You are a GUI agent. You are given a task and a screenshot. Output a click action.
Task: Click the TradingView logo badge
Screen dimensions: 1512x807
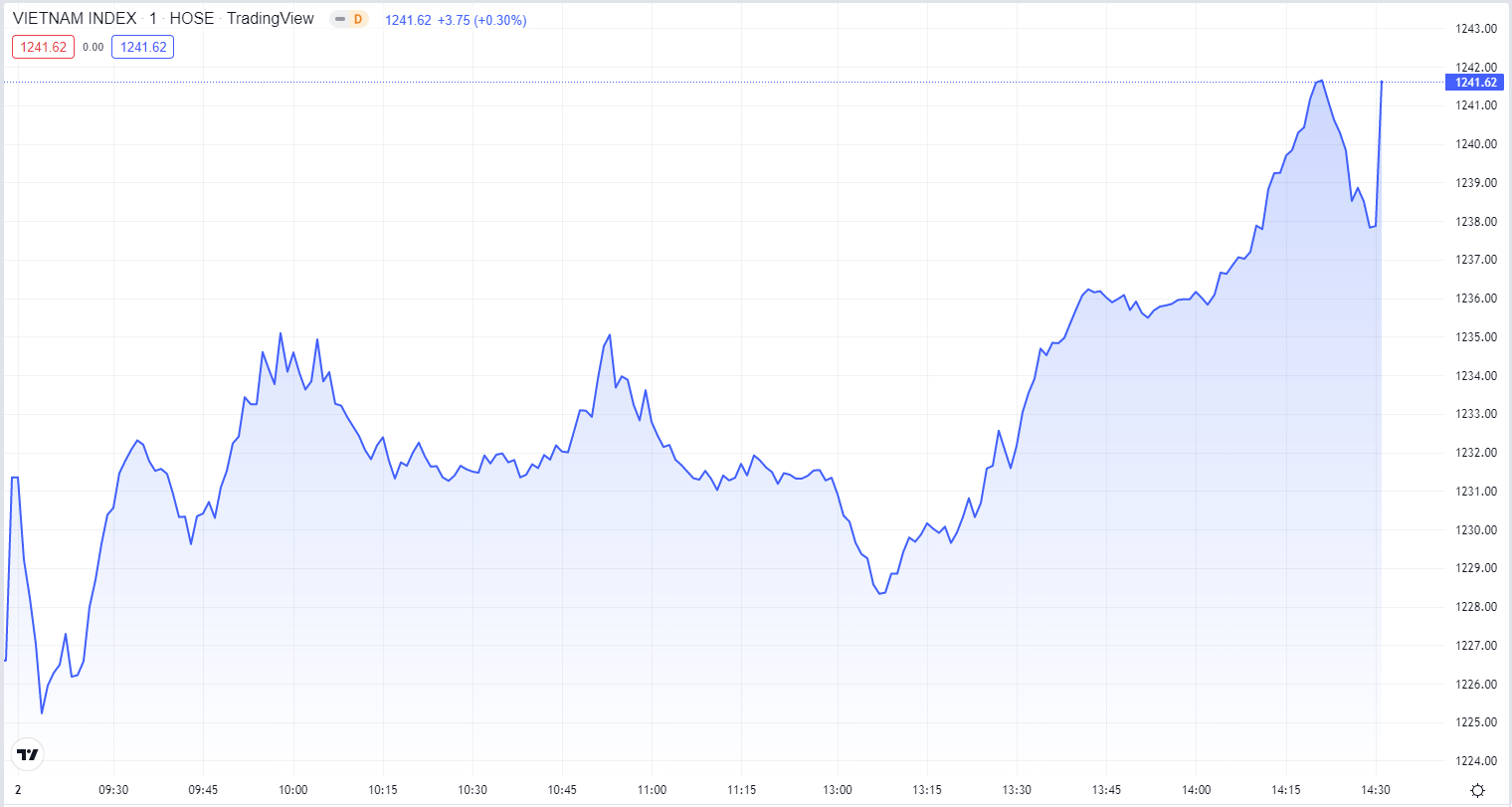click(29, 755)
